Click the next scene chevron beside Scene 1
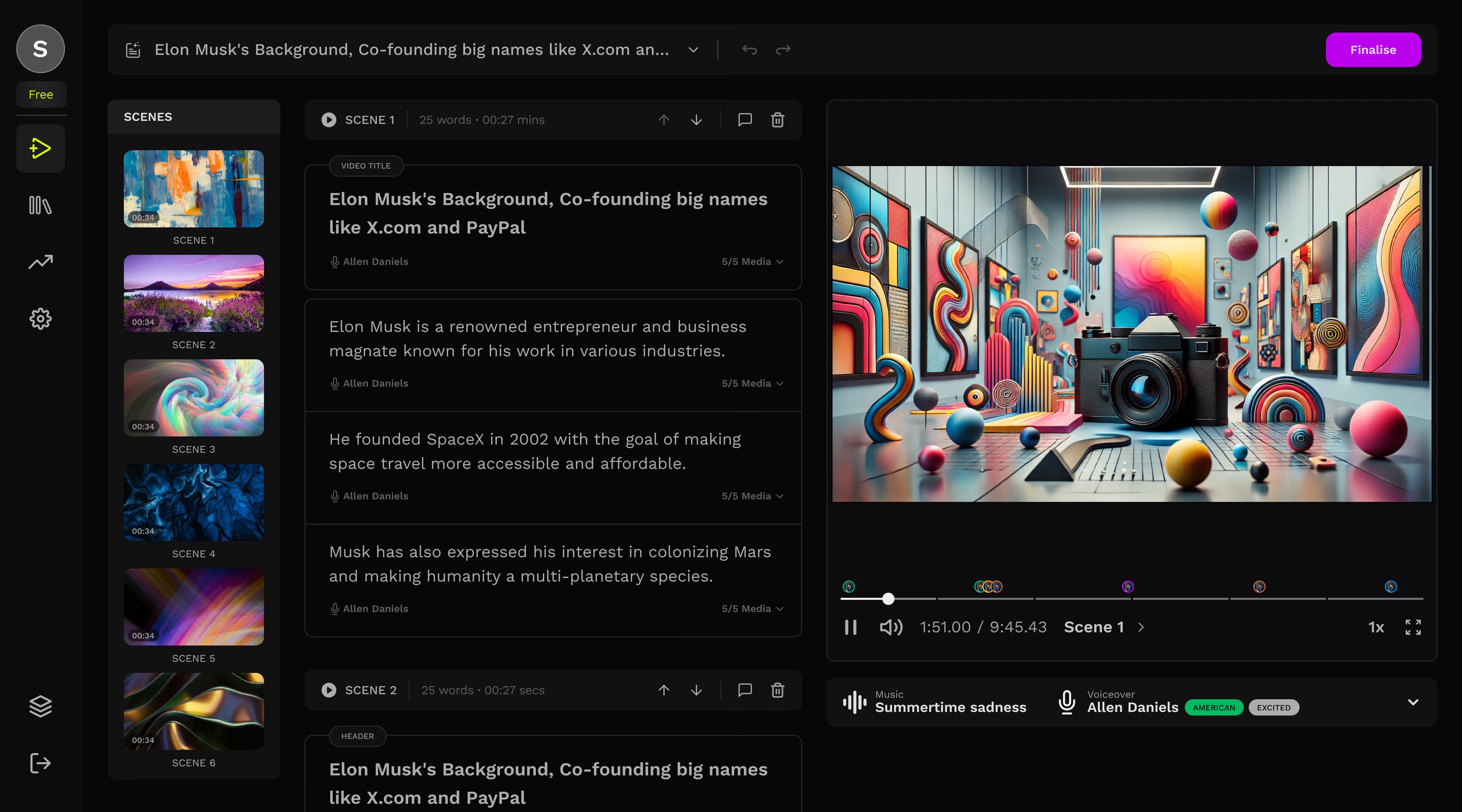 (x=1141, y=627)
